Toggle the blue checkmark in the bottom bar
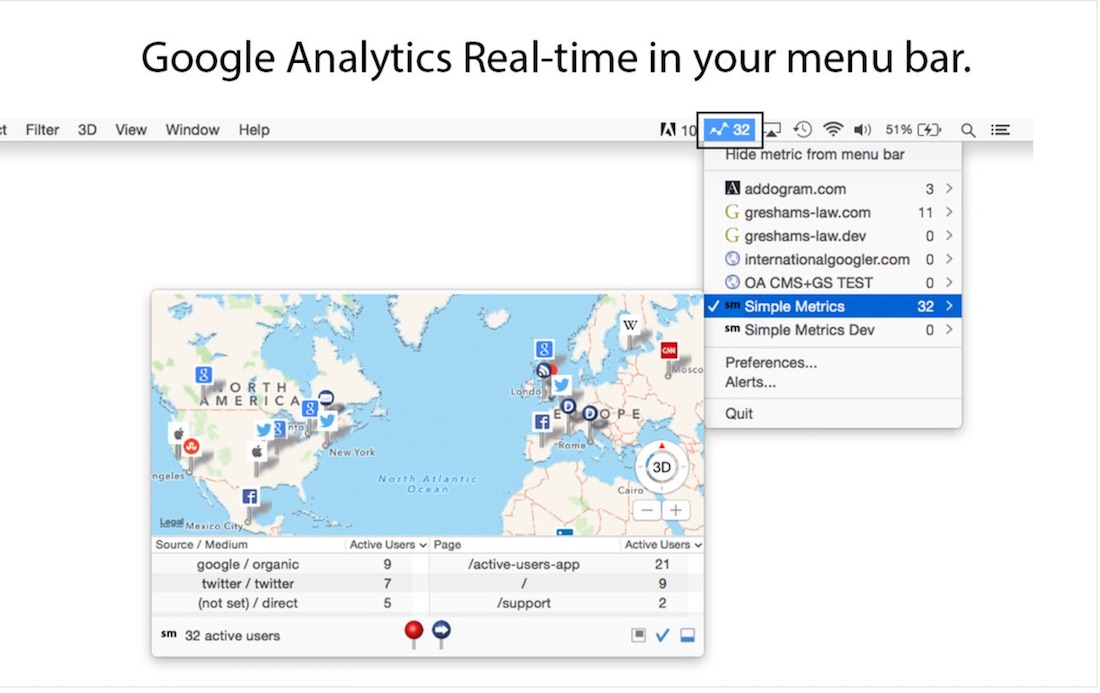The image size is (1100, 693). (x=662, y=635)
